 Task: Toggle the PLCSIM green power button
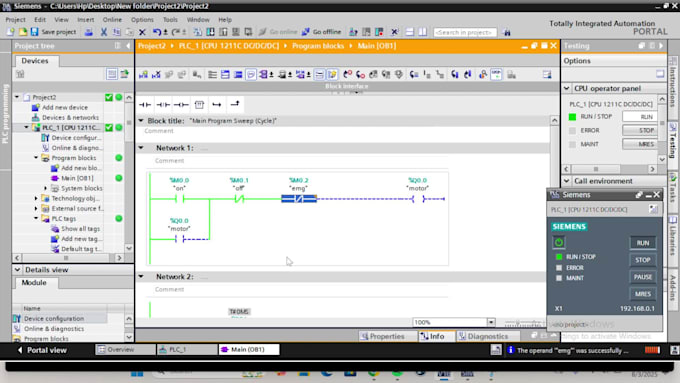click(559, 242)
